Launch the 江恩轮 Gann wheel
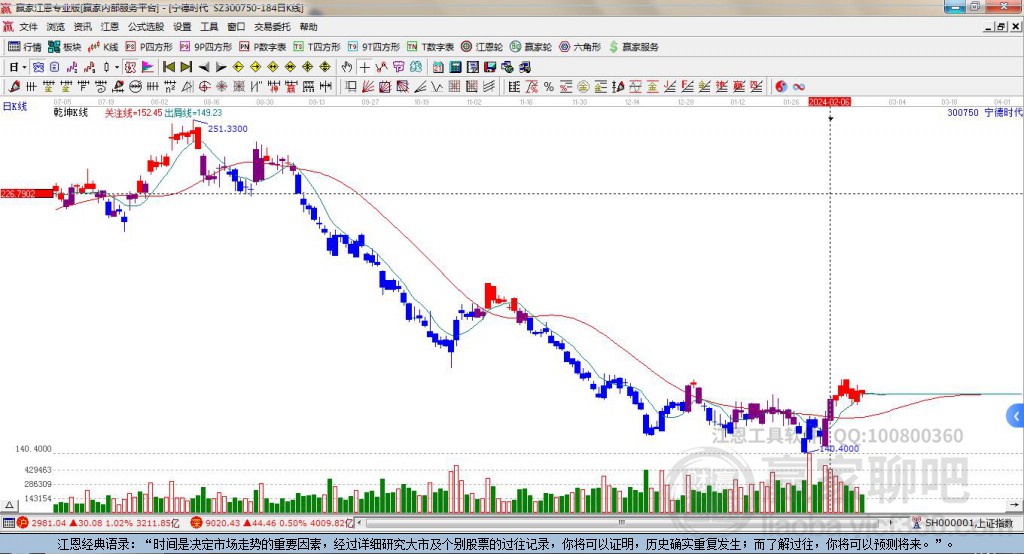Screen dimensions: 1024x554 pos(482,47)
